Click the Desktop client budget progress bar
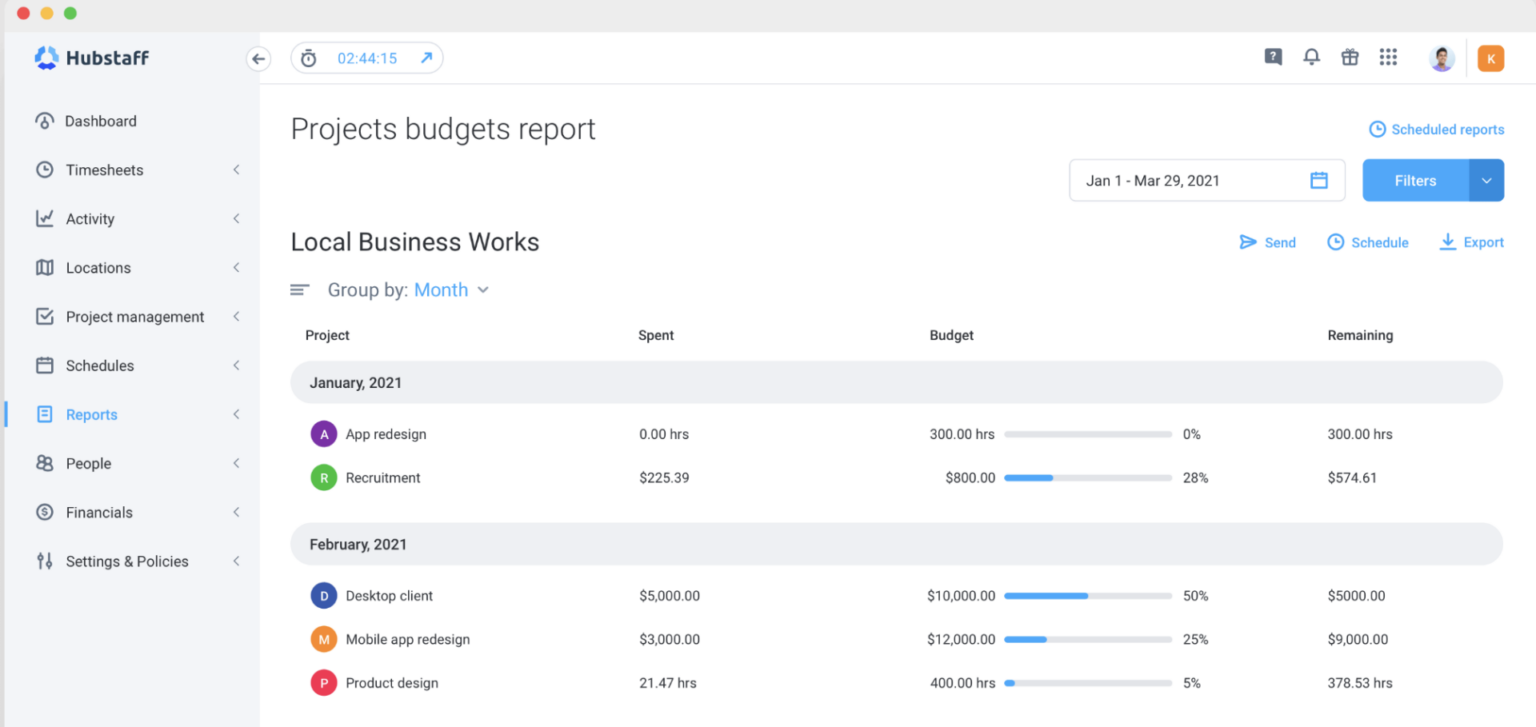The height and width of the screenshot is (727, 1536). tap(1087, 596)
